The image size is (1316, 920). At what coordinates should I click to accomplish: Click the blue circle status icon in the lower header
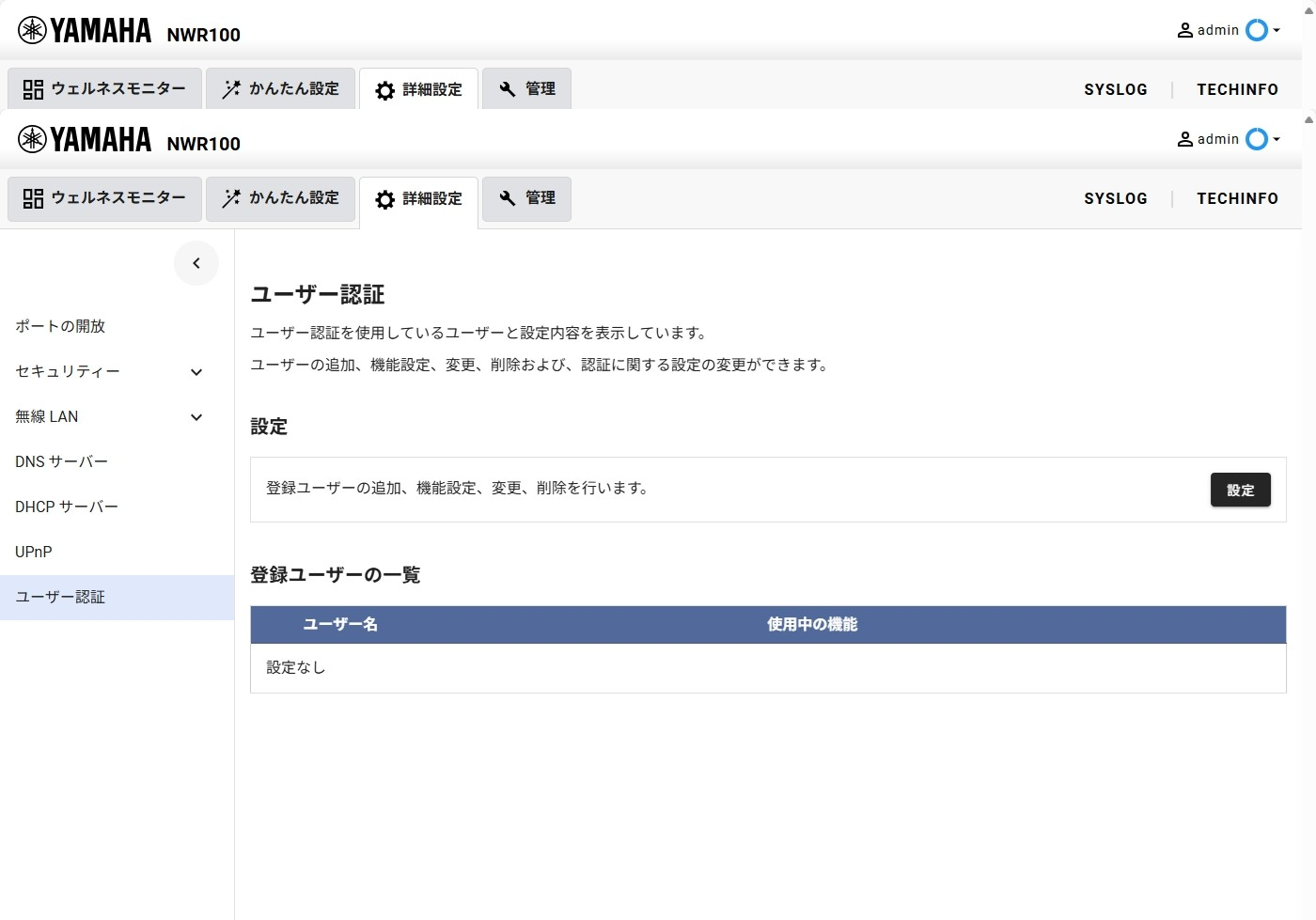(1256, 139)
